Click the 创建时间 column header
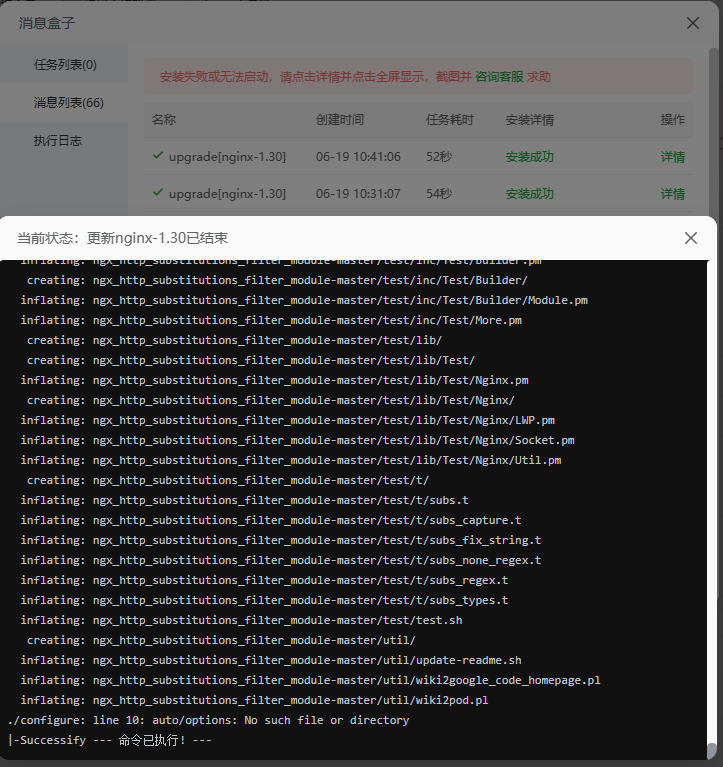The image size is (723, 767). click(x=340, y=119)
